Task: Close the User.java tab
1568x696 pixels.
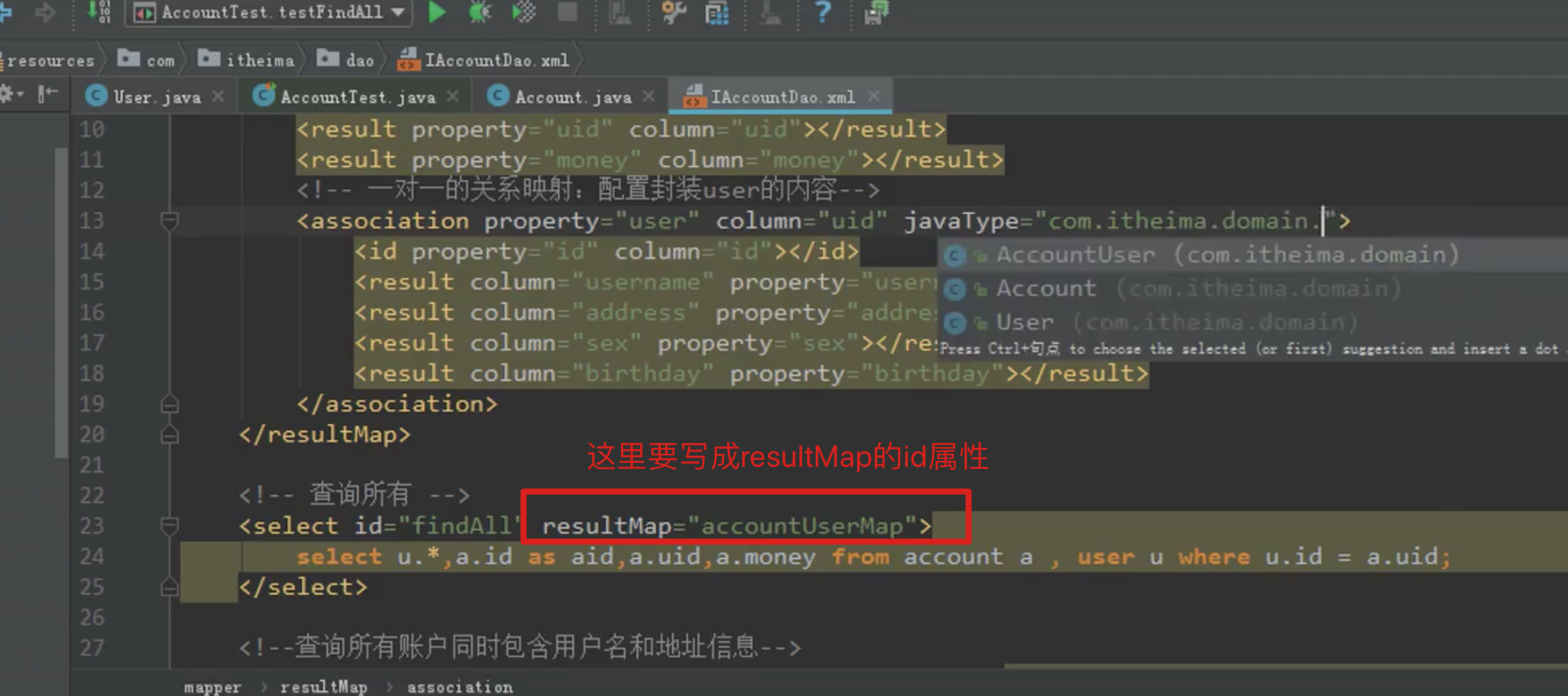Action: point(218,96)
